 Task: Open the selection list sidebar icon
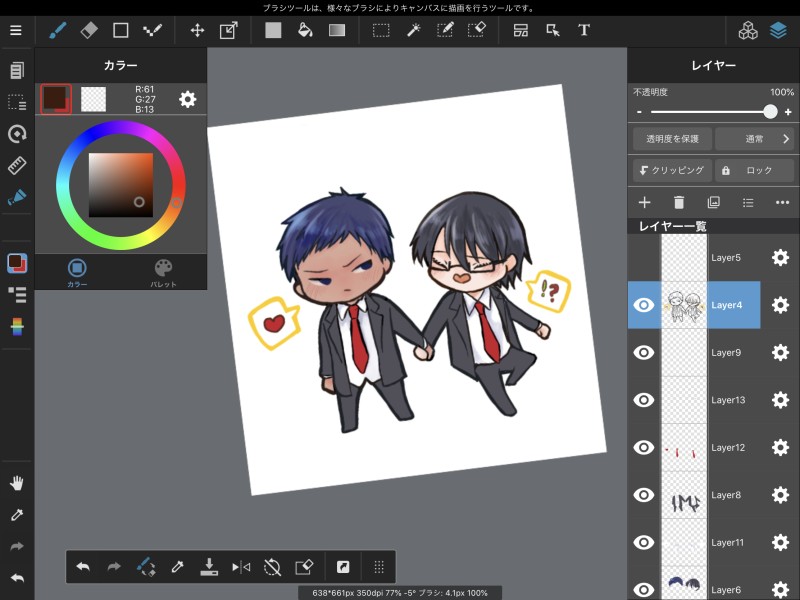point(17,102)
